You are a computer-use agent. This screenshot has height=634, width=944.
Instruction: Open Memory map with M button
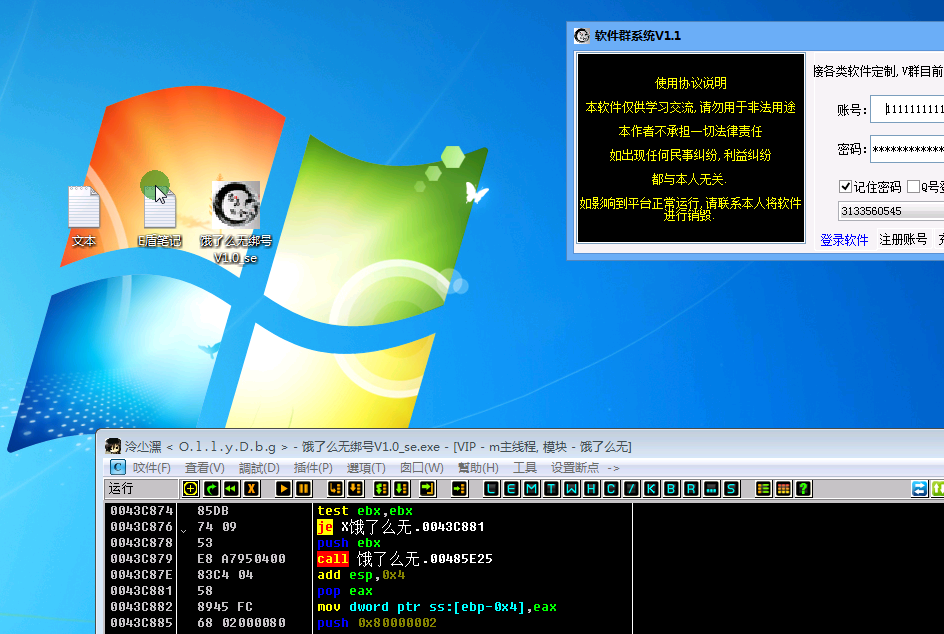531,489
